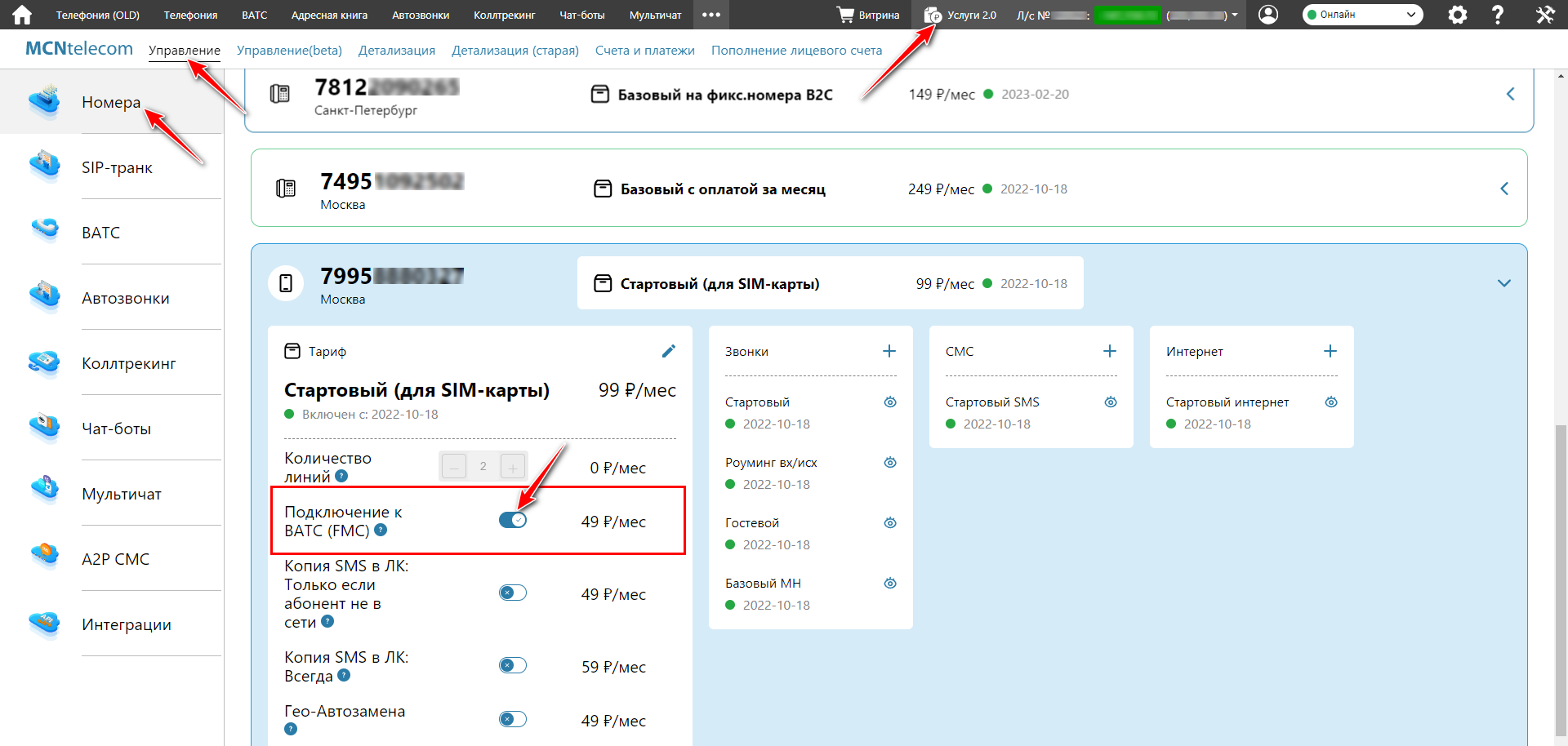This screenshot has width=1568, height=746.
Task: Open settings gear icon
Action: click(x=1457, y=15)
